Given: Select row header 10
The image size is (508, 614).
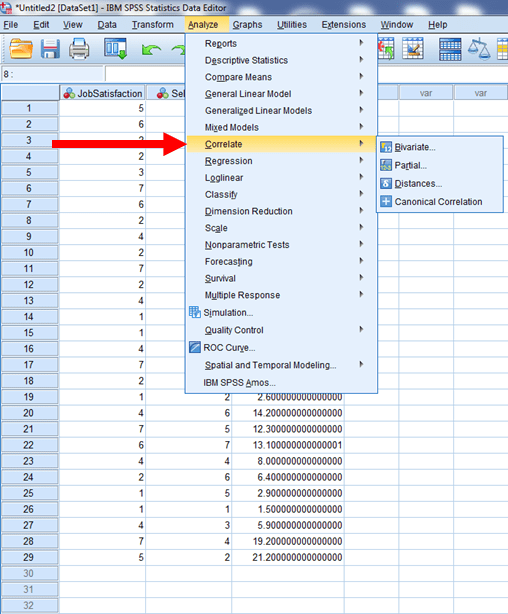Looking at the screenshot, I should coord(30,253).
